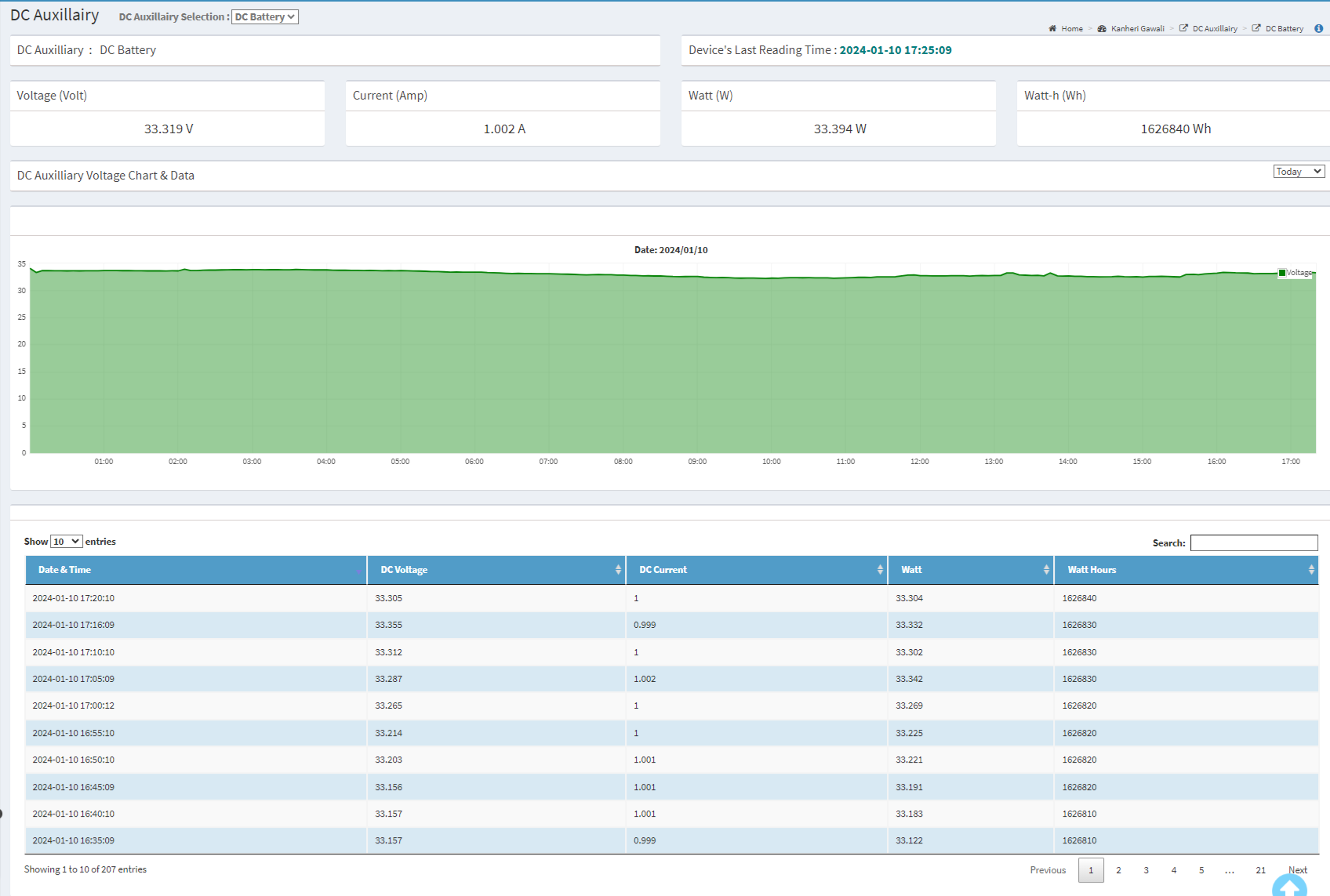Click row 2024-01-10 17:00:12 timestamp
The image size is (1330, 896).
point(74,706)
